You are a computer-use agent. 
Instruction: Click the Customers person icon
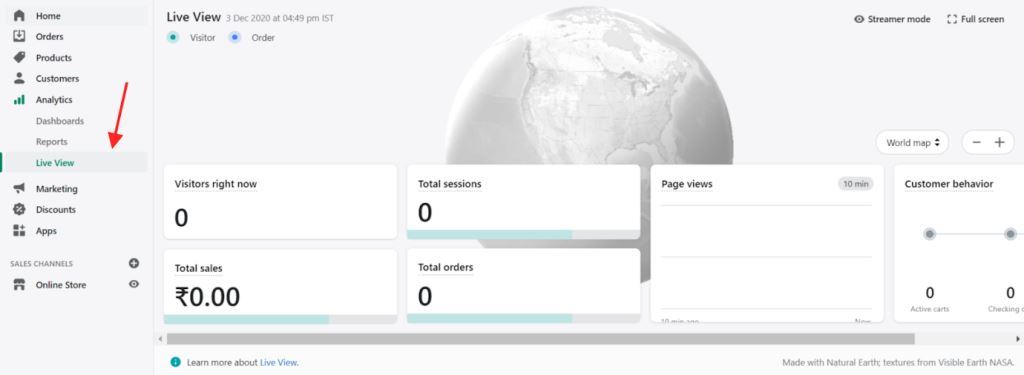pos(19,78)
